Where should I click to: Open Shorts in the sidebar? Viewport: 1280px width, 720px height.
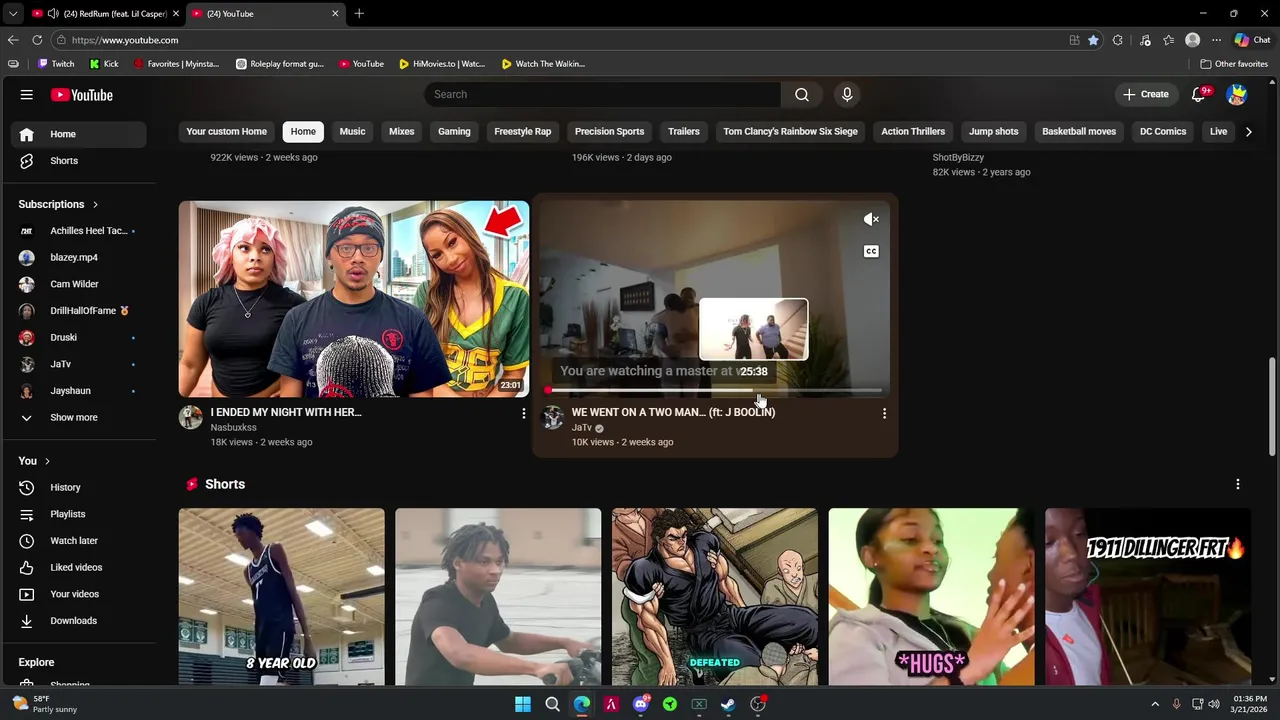click(80, 161)
